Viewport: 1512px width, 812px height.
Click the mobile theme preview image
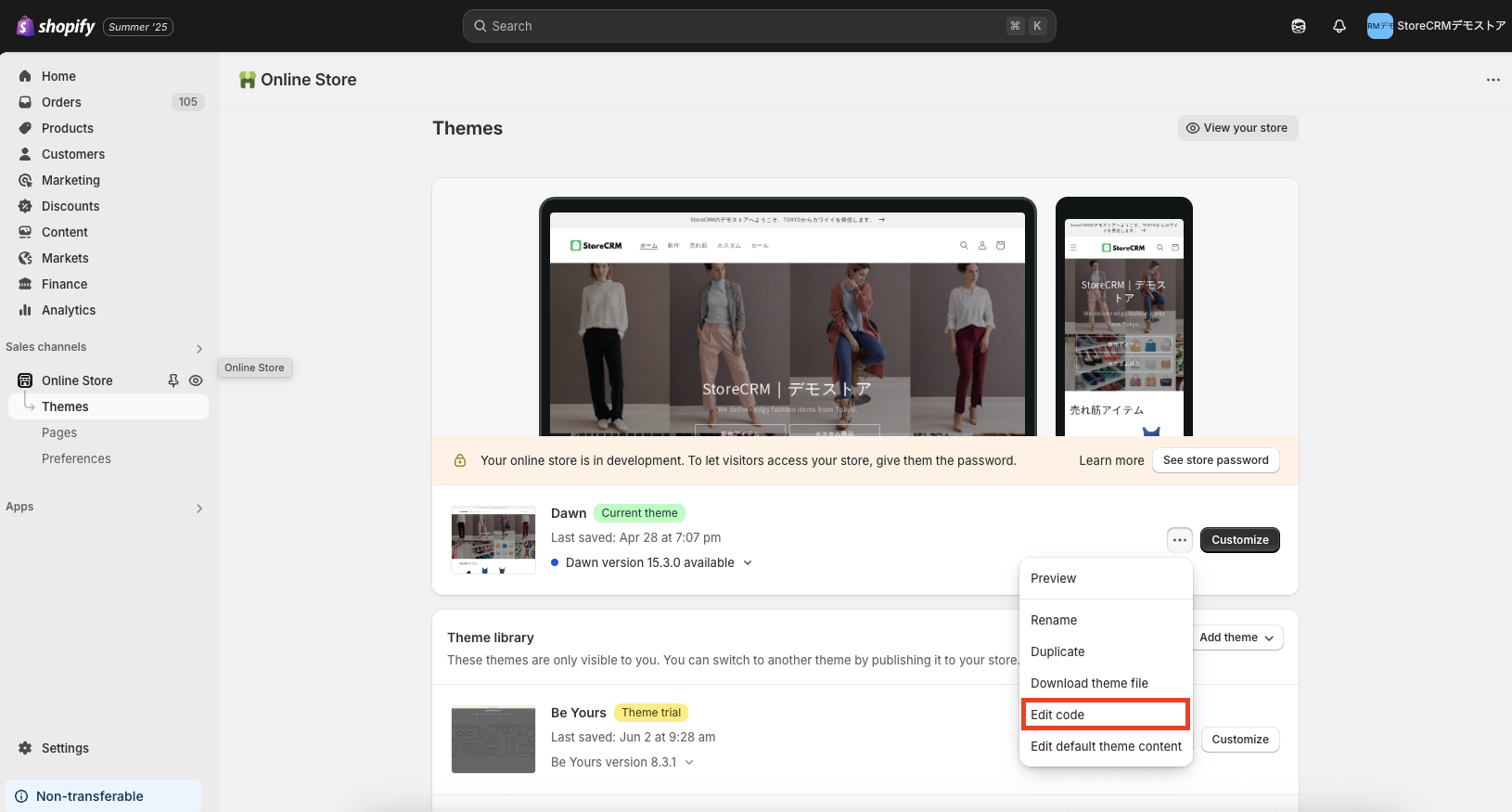[x=1124, y=316]
